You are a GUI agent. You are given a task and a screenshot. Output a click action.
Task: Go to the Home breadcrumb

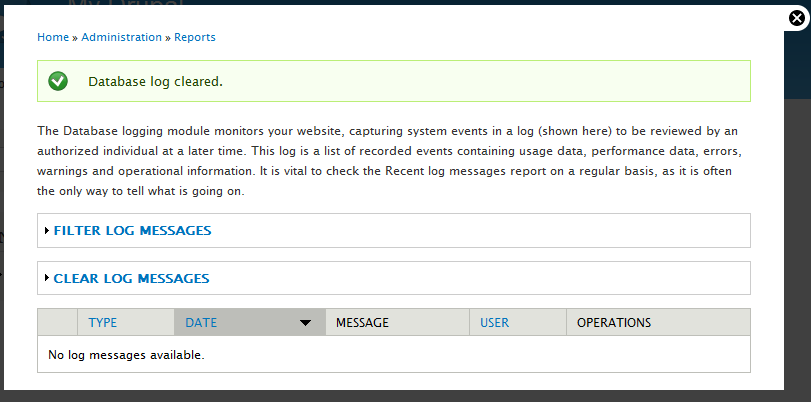point(53,37)
